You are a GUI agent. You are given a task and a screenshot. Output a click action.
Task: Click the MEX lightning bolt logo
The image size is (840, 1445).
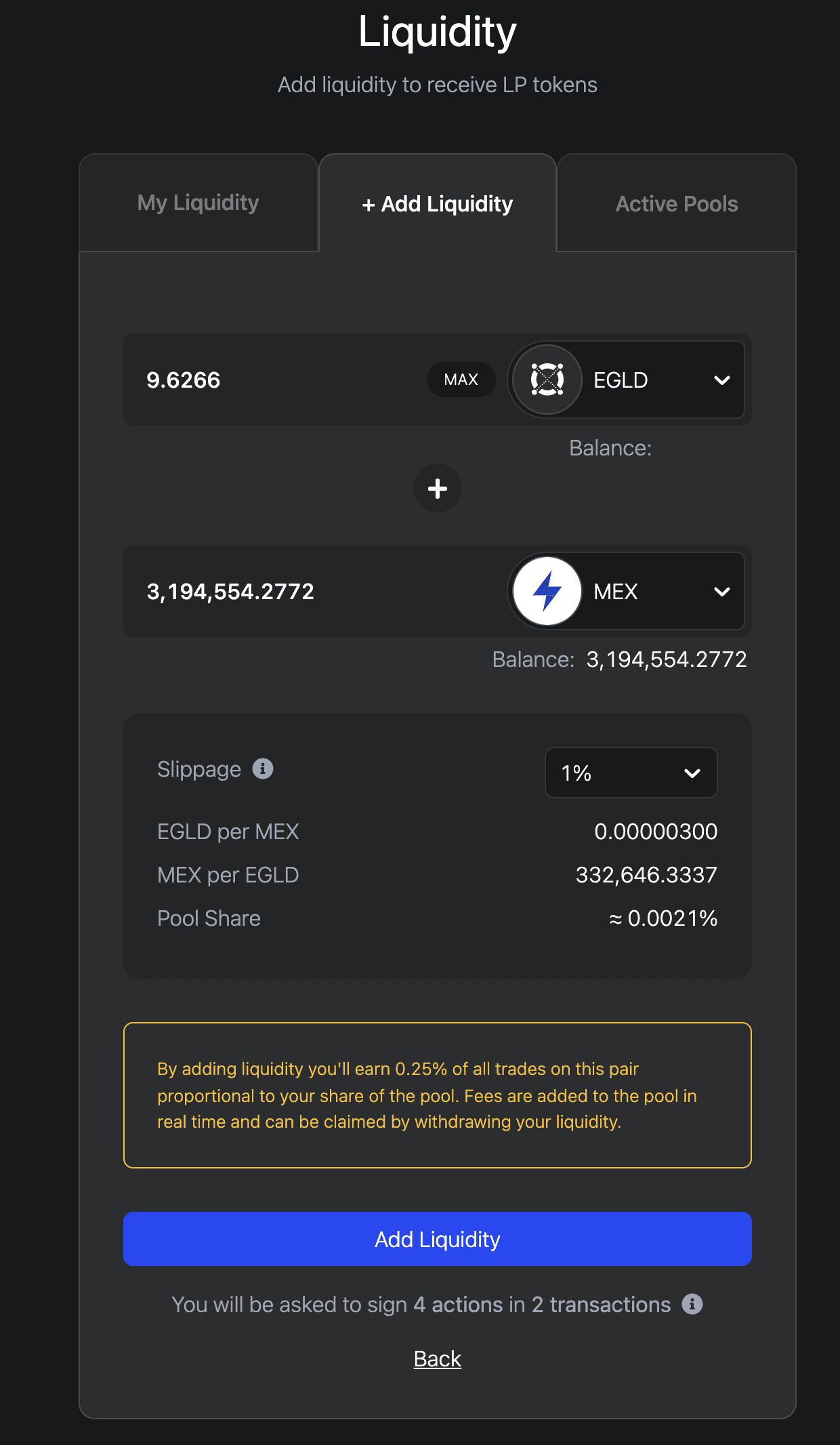(x=547, y=591)
